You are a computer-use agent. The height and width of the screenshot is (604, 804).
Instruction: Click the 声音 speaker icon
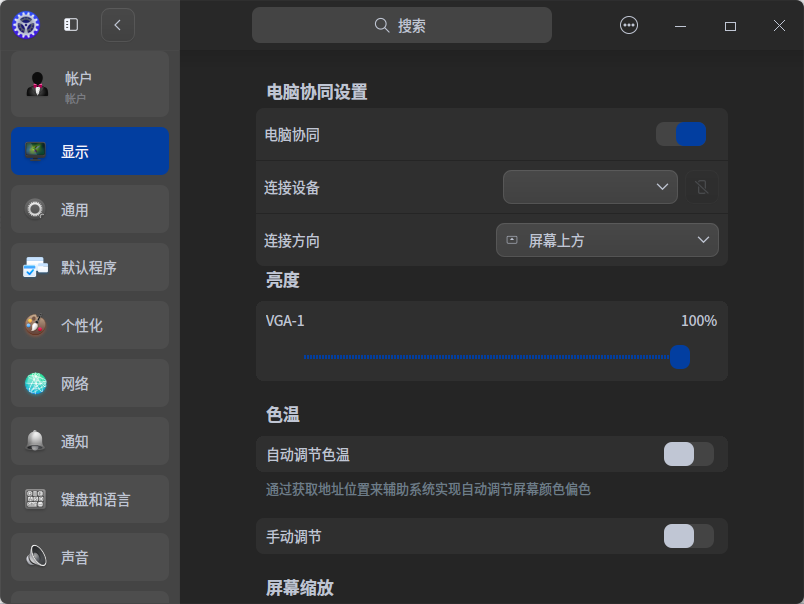click(35, 557)
